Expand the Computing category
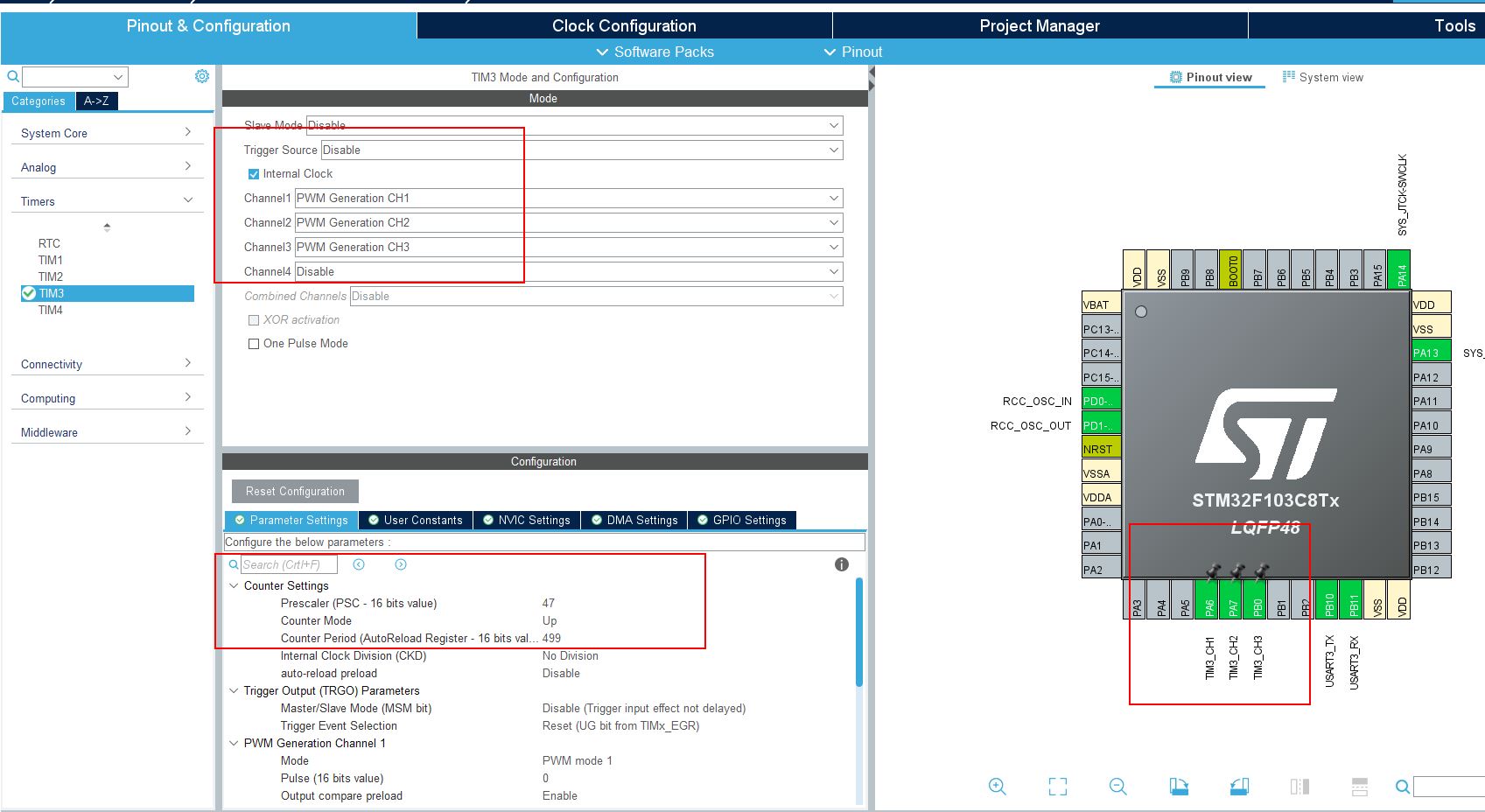 coord(107,398)
